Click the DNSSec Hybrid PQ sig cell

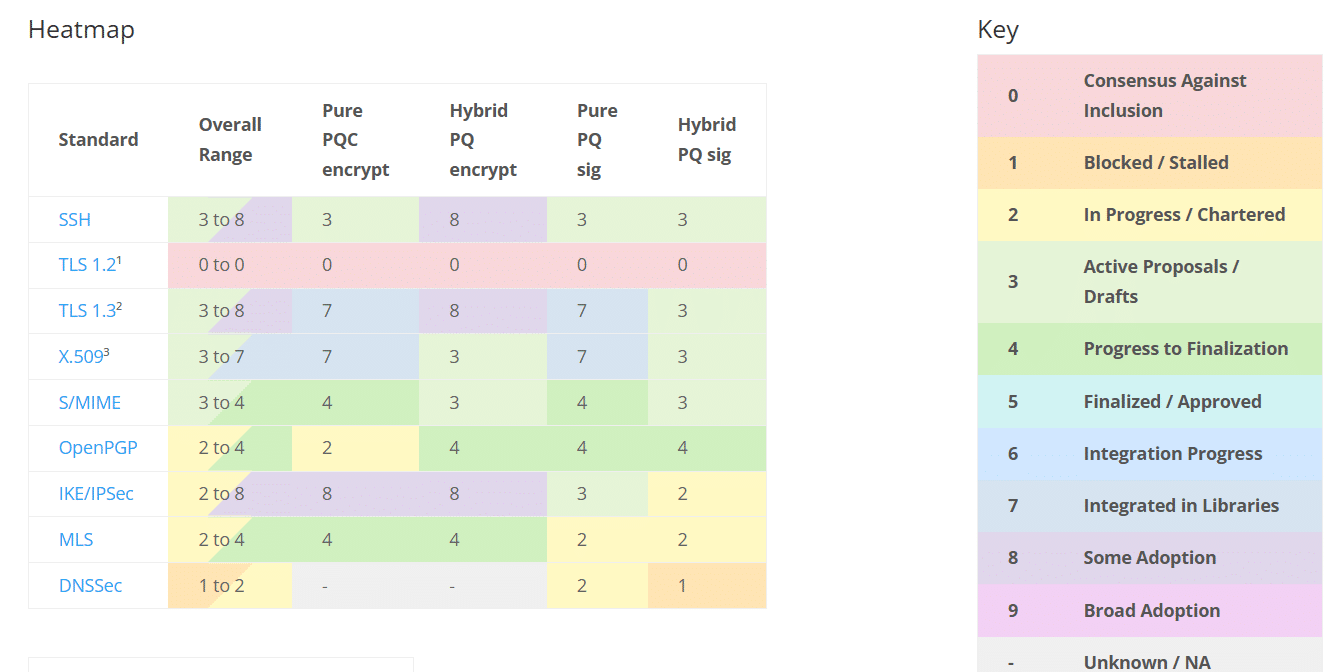(x=683, y=586)
